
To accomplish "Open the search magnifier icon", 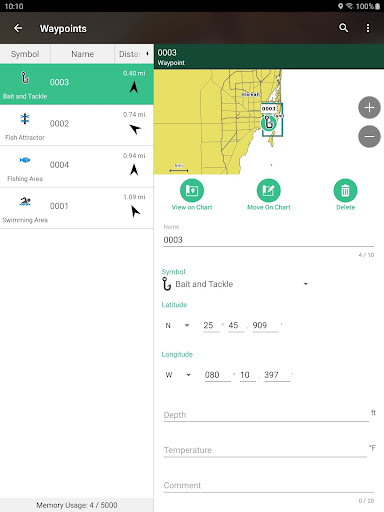I will (344, 28).
